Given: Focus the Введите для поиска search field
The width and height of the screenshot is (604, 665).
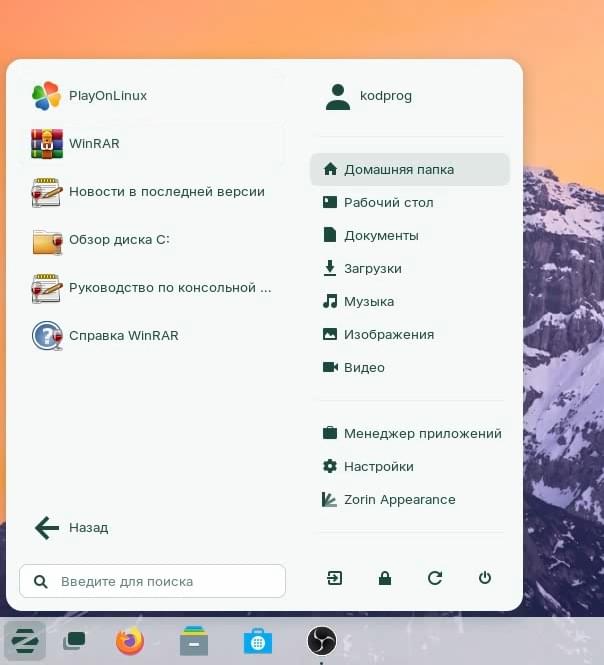Looking at the screenshot, I should coord(153,581).
